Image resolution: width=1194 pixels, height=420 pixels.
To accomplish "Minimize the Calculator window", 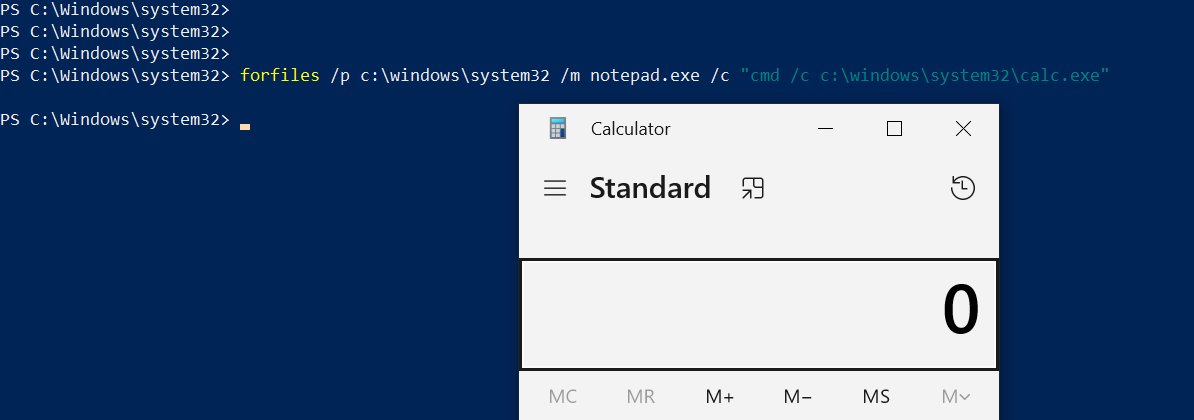I will pos(825,129).
